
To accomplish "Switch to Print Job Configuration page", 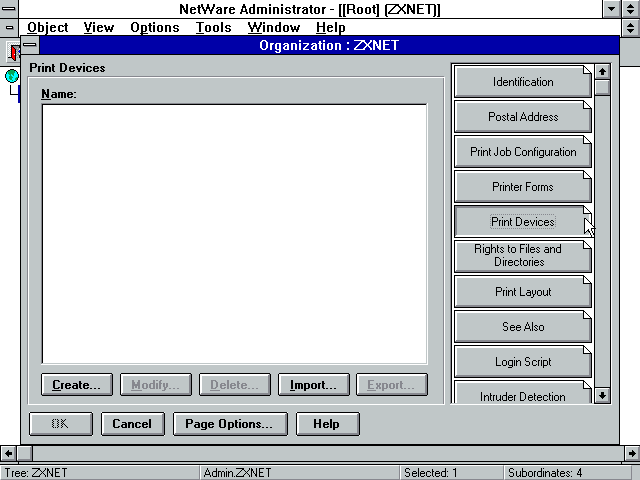I will (x=522, y=152).
